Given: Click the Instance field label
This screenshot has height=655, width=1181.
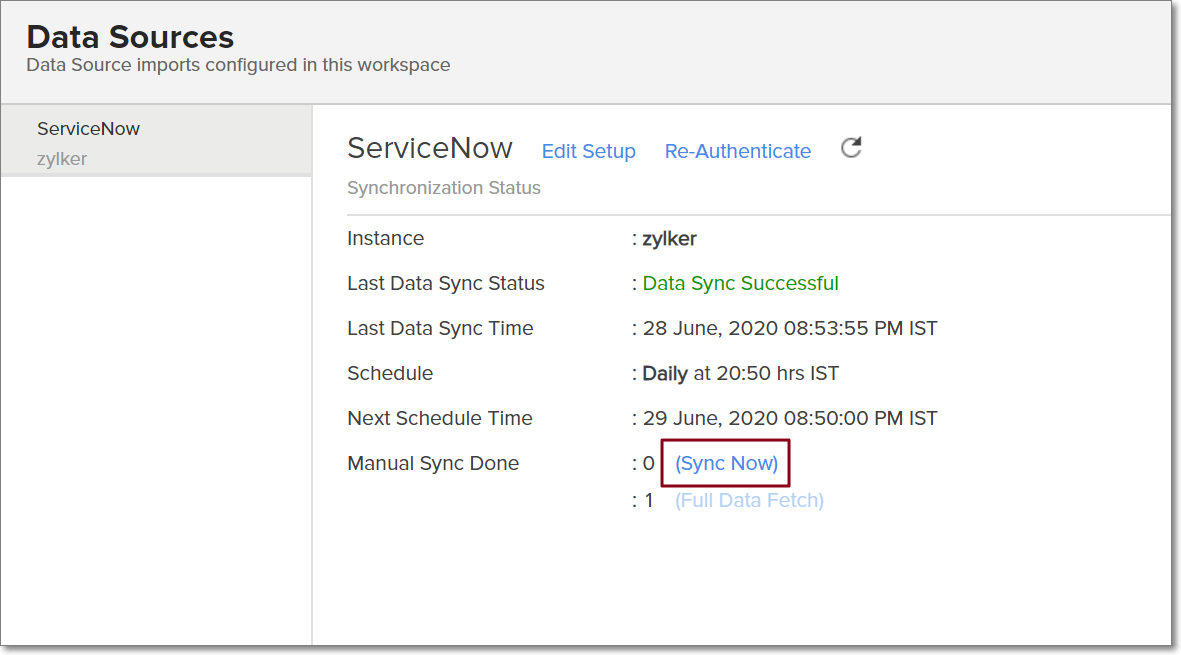Looking at the screenshot, I should click(x=385, y=238).
